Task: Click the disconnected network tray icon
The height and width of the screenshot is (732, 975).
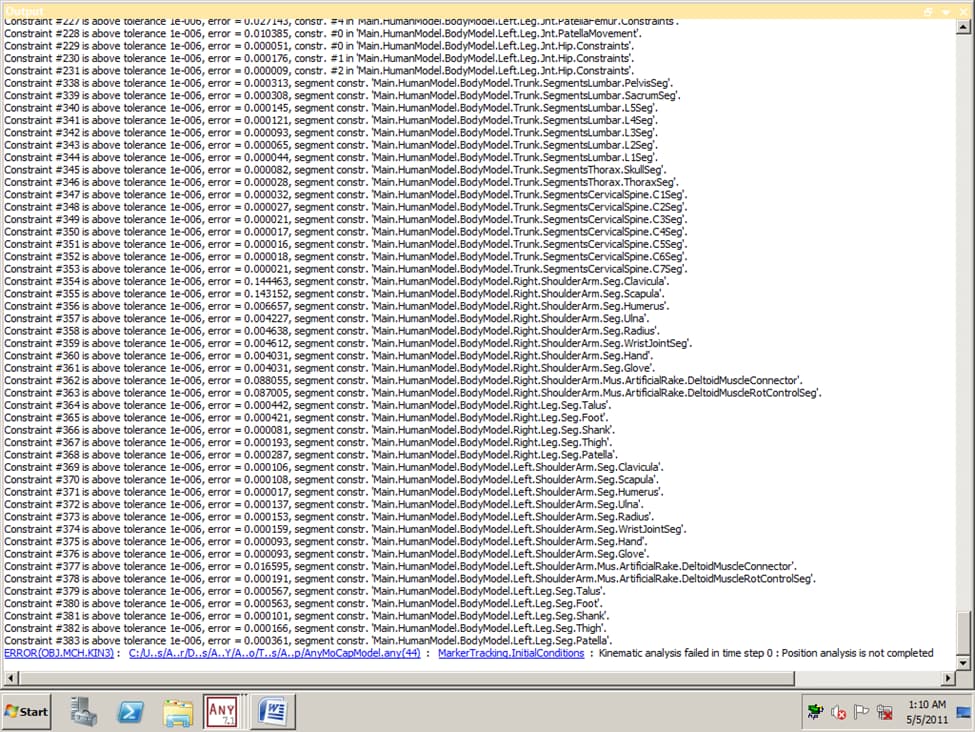Action: [884, 712]
